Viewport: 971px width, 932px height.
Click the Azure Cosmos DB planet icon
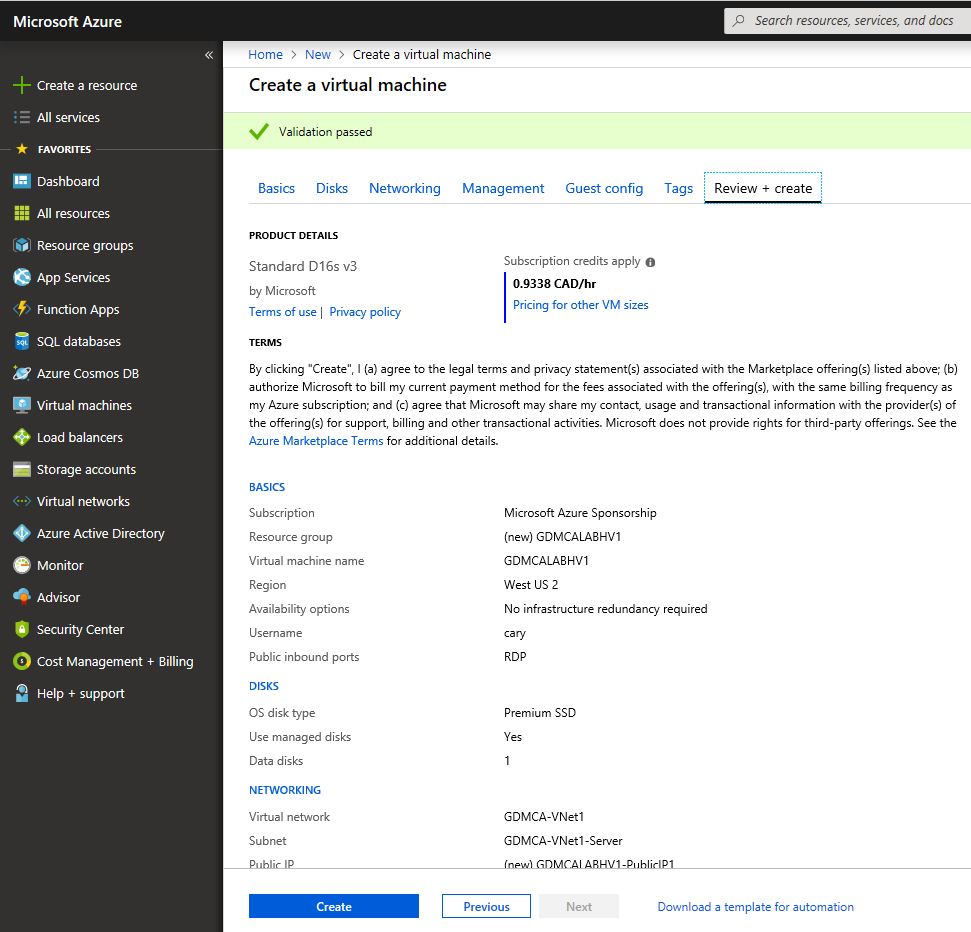(22, 373)
